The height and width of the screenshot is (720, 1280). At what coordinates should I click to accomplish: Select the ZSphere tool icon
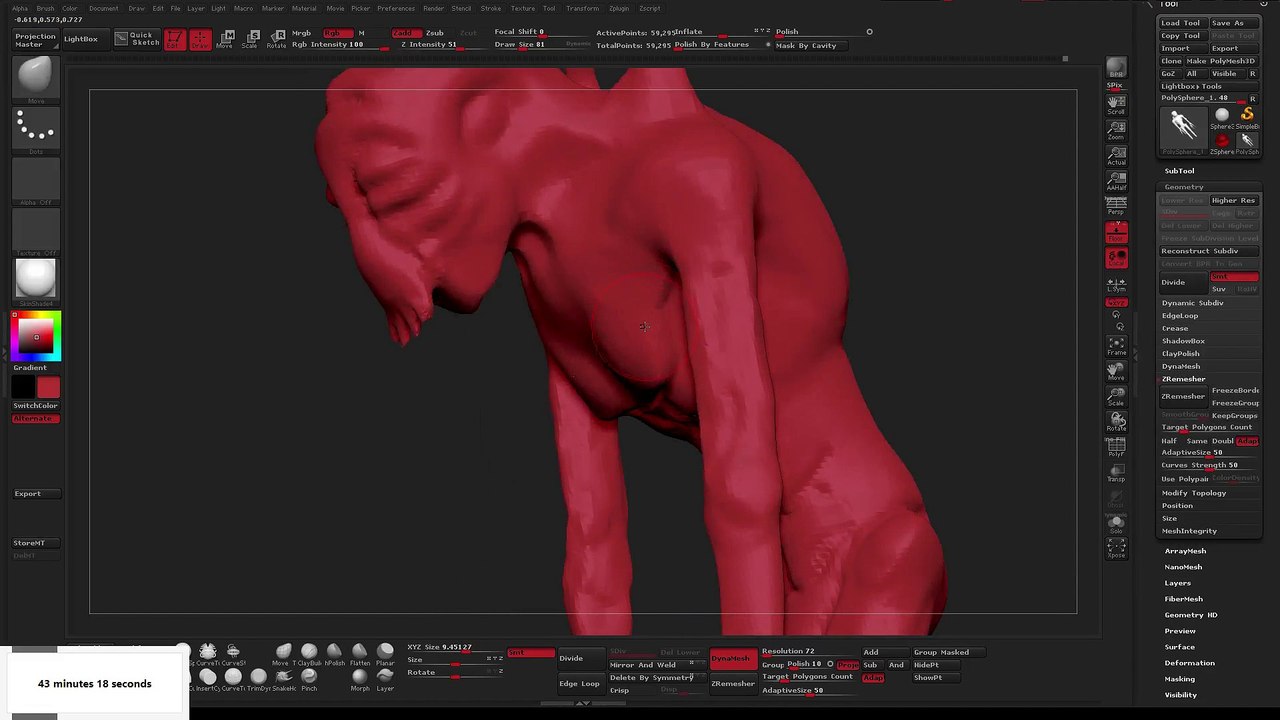[x=1222, y=143]
